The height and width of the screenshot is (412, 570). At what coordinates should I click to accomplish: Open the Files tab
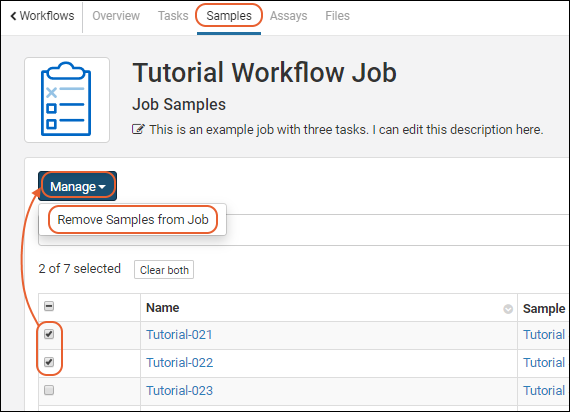[x=337, y=16]
